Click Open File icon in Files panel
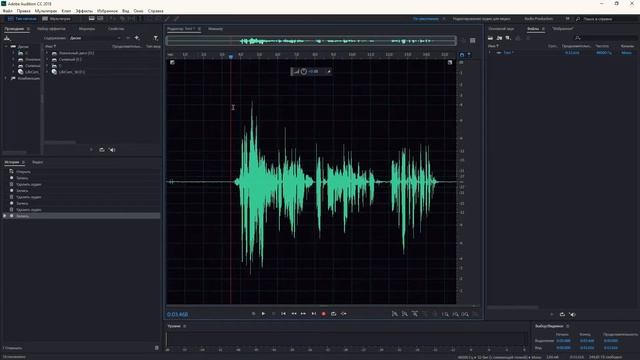Screen dimensions: 640x360 pyautogui.click(x=491, y=38)
